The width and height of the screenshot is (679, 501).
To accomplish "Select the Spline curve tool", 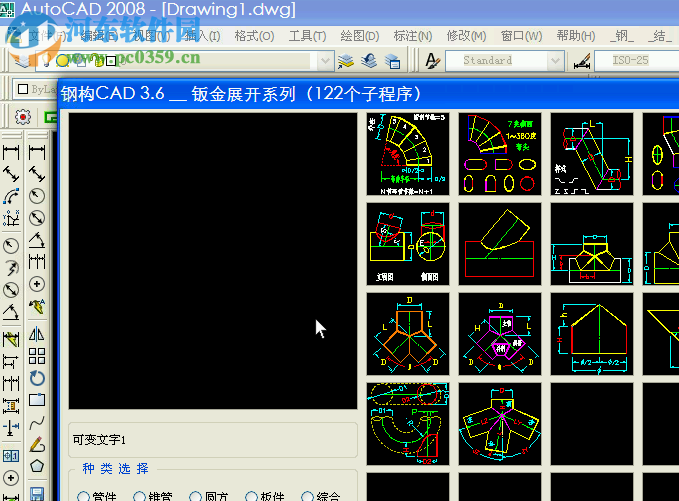I will click(37, 422).
